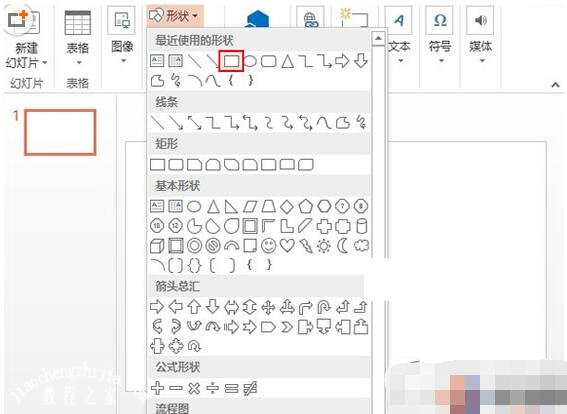
Task: Select the not-equal sign in 公式形状
Action: click(250, 388)
